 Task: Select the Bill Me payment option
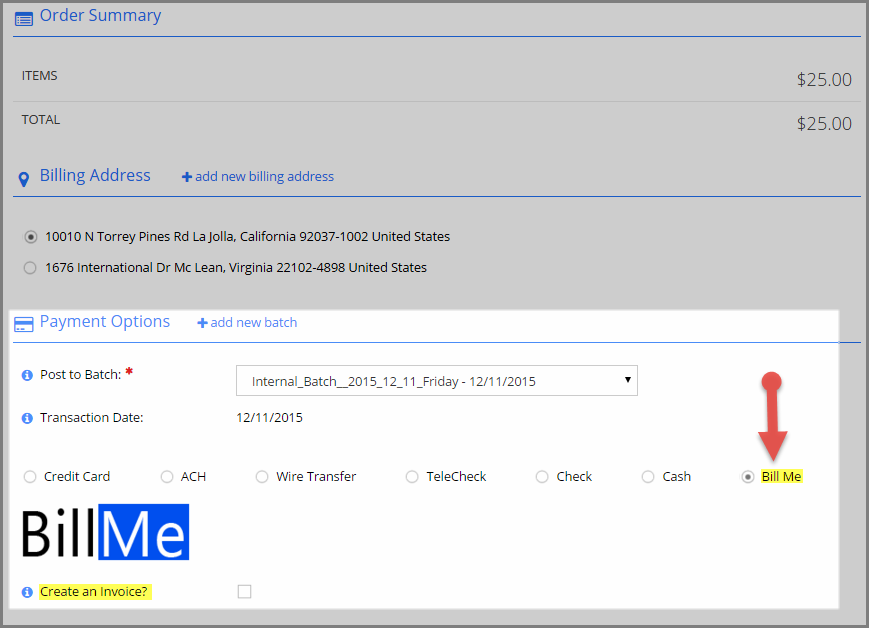pos(748,477)
